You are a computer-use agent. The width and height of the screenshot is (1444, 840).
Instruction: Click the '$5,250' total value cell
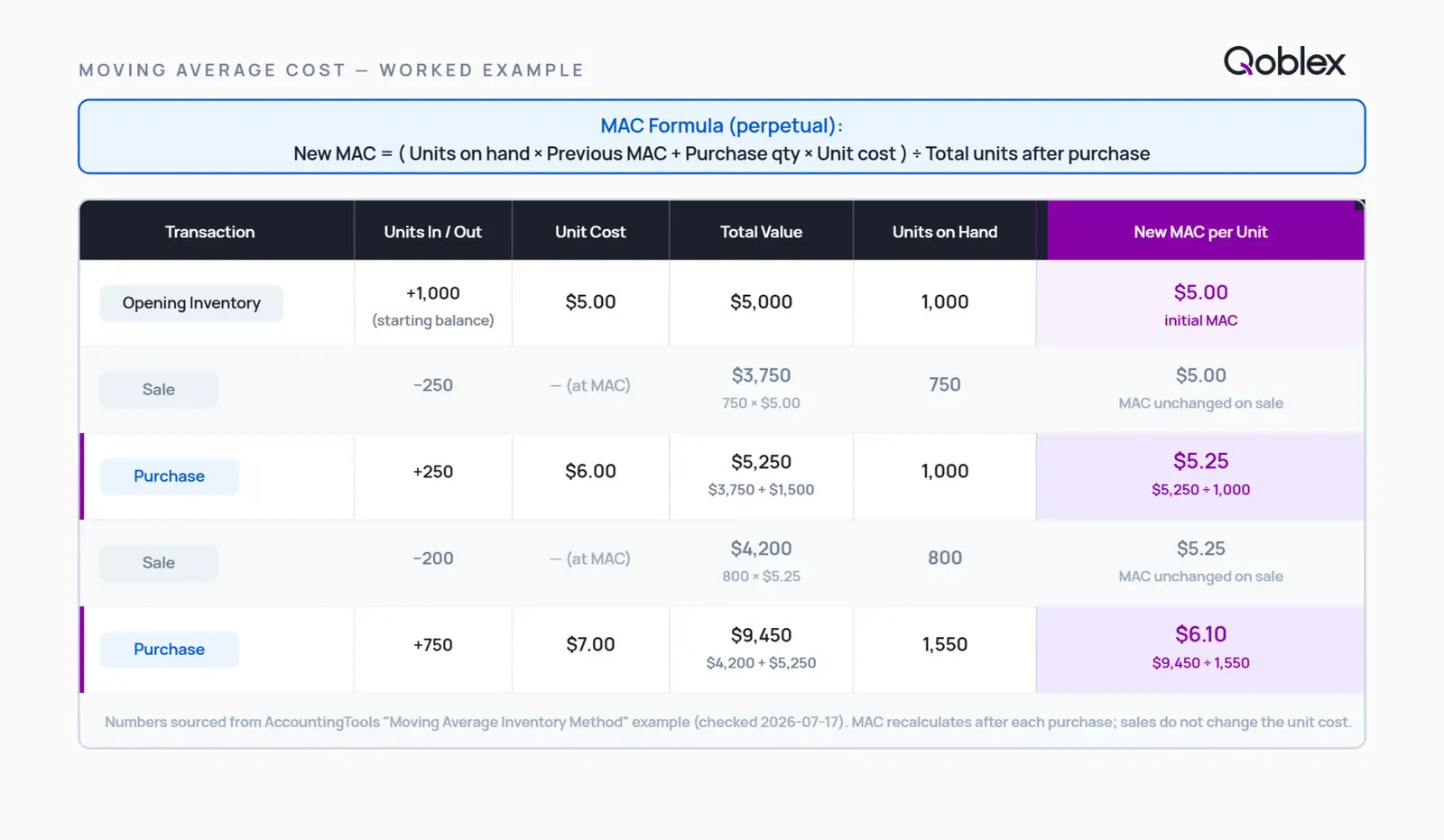coord(761,462)
